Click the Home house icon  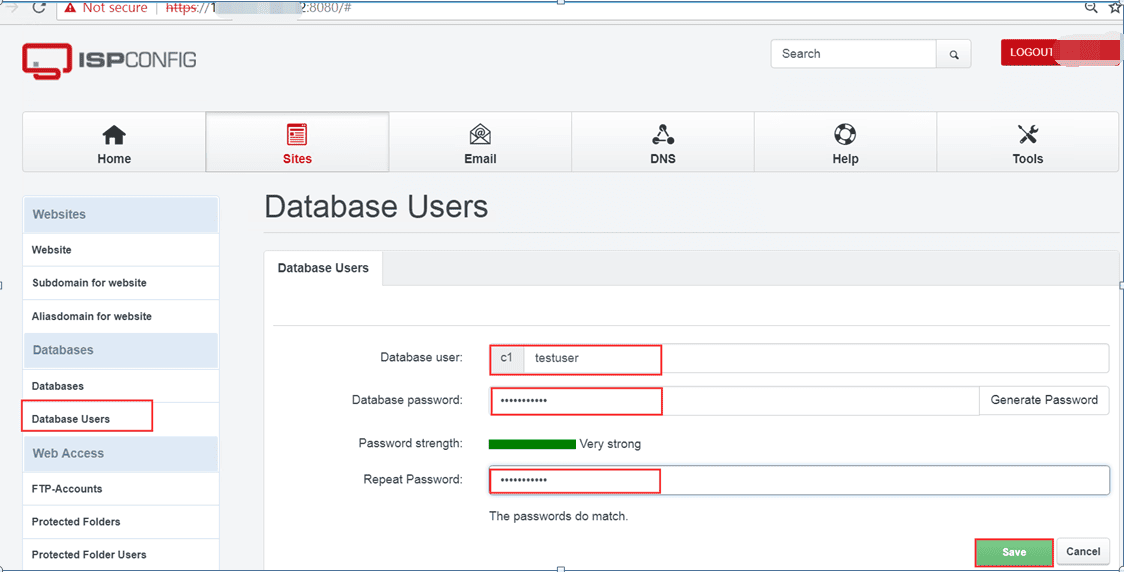(114, 135)
